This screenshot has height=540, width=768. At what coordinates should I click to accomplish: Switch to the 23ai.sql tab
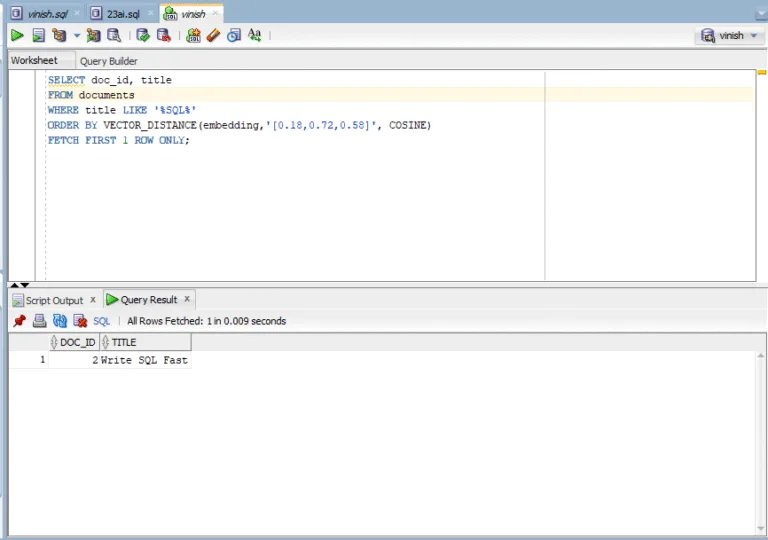tap(123, 14)
